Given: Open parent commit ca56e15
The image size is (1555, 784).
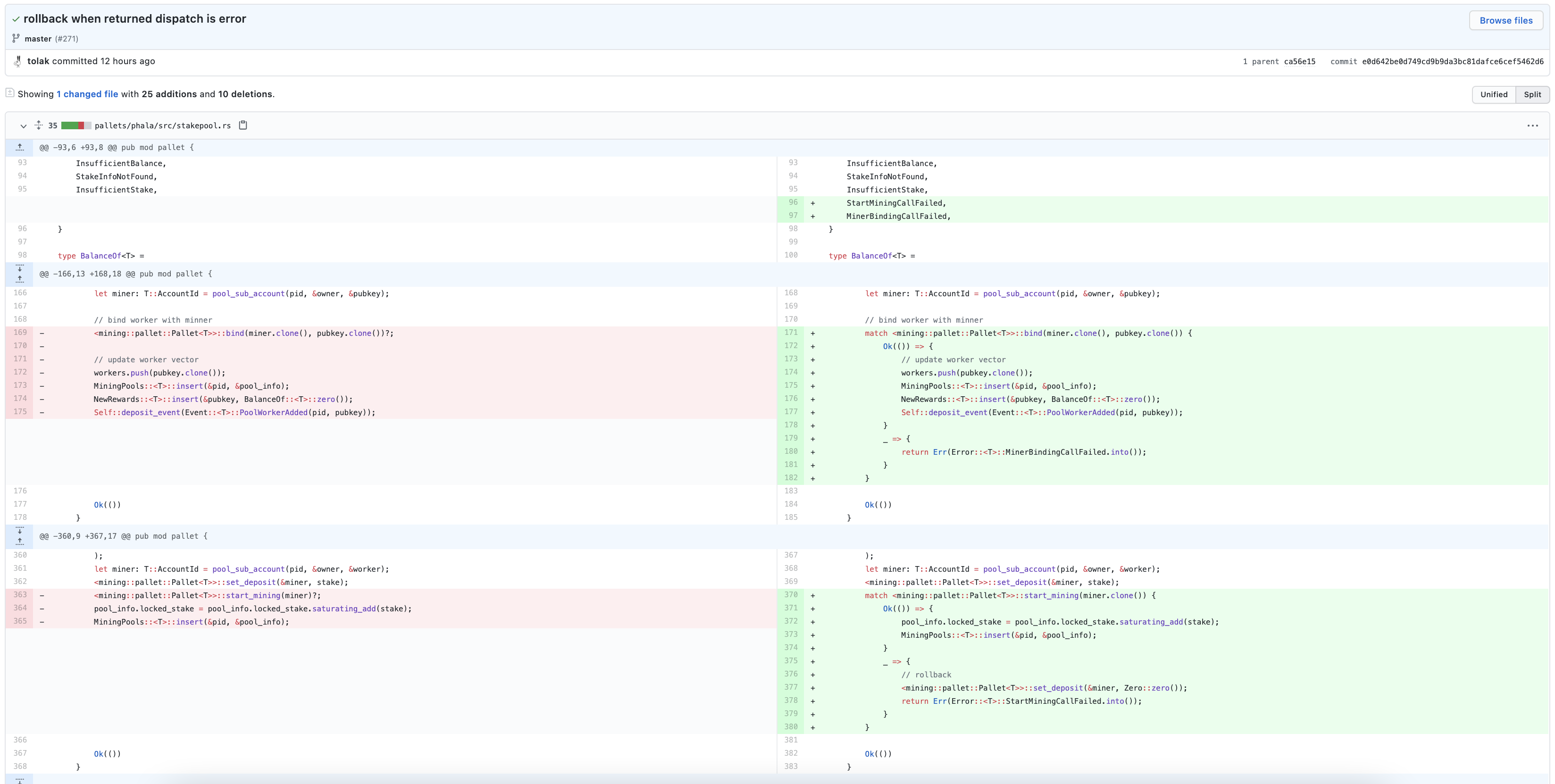Looking at the screenshot, I should [x=1299, y=62].
